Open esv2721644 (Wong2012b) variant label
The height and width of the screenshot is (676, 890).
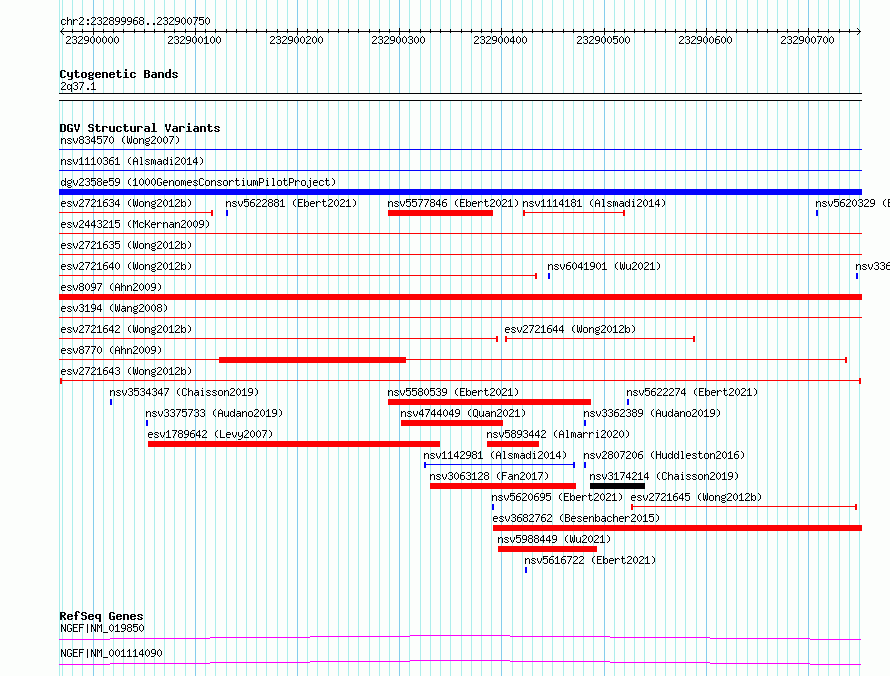coord(570,329)
